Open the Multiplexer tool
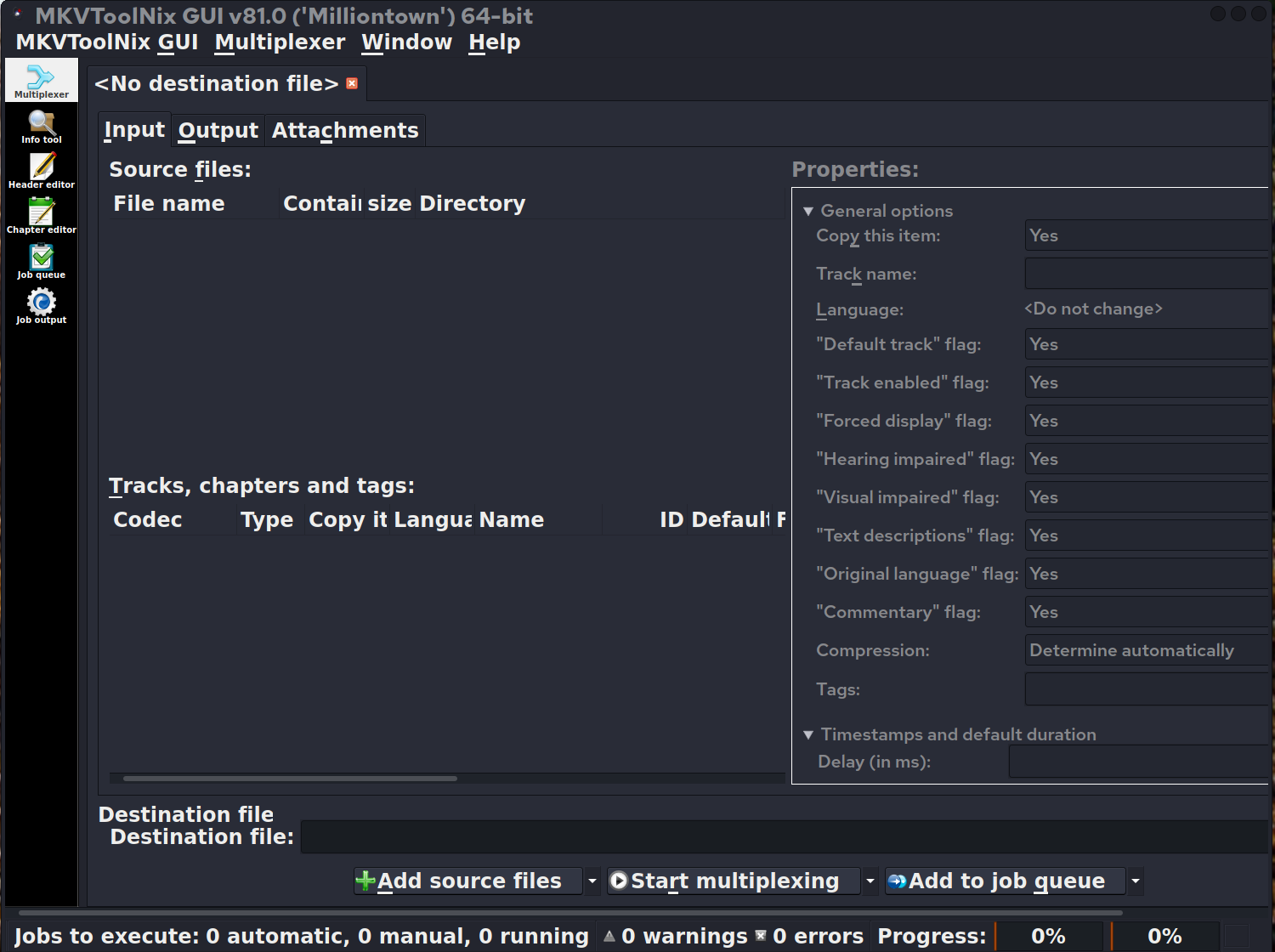The height and width of the screenshot is (952, 1275). [x=41, y=81]
